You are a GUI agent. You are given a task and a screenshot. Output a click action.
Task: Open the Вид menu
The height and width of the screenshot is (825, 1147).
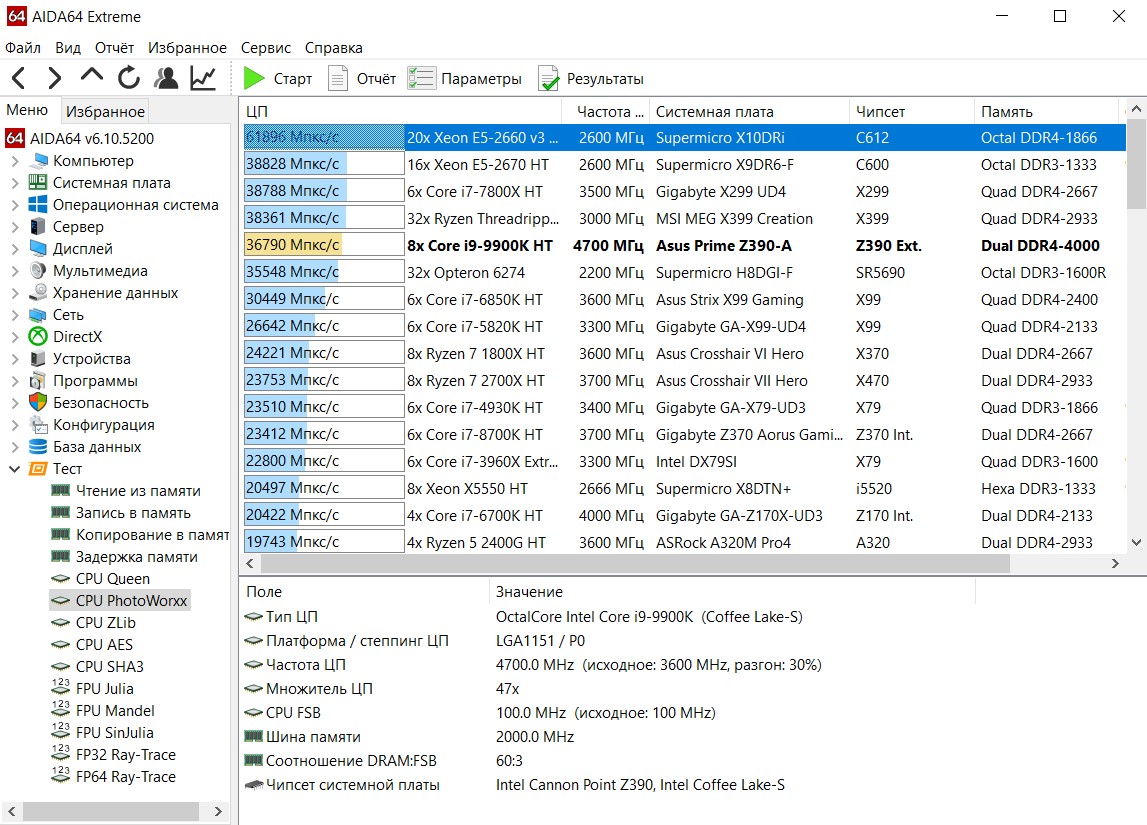(x=67, y=48)
